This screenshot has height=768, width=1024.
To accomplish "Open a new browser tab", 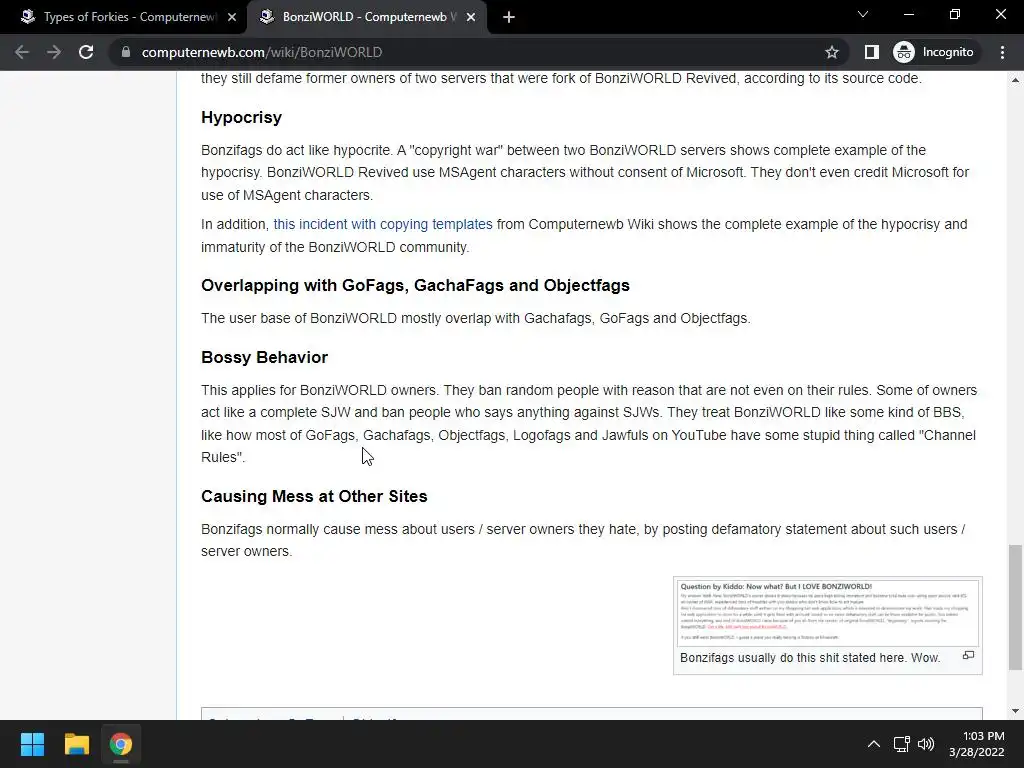I will tap(509, 17).
